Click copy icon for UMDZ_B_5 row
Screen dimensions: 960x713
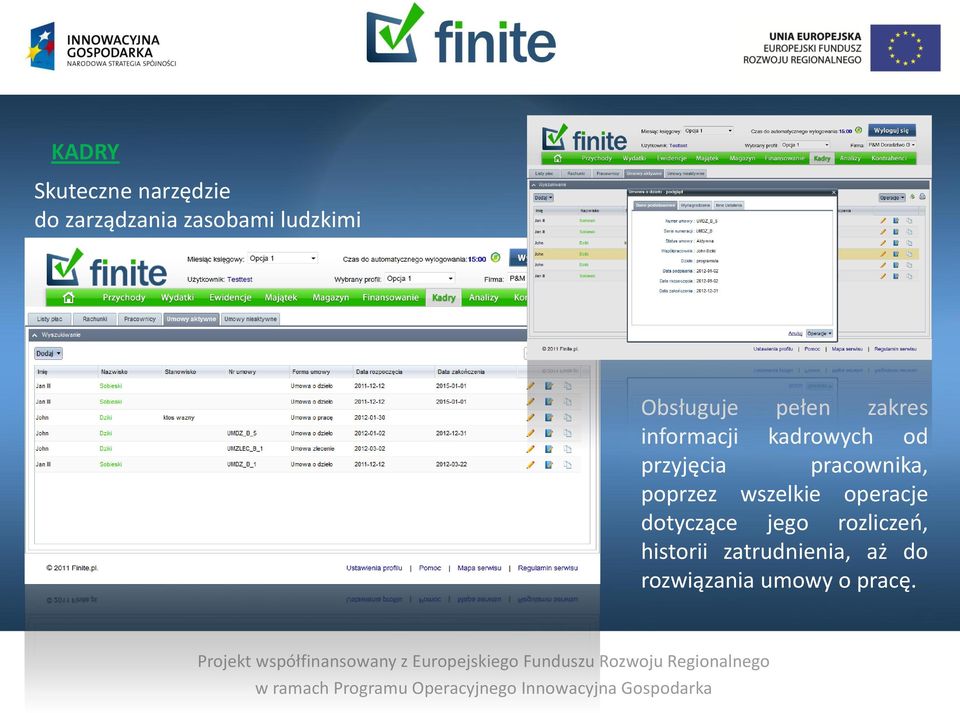pos(568,433)
